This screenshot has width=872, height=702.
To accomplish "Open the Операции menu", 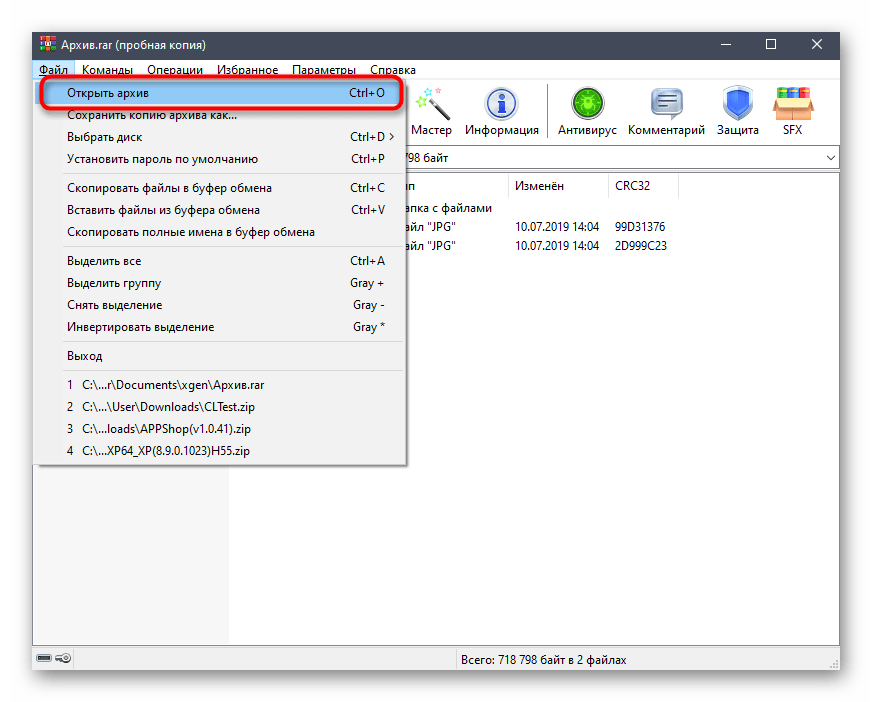I will (175, 70).
